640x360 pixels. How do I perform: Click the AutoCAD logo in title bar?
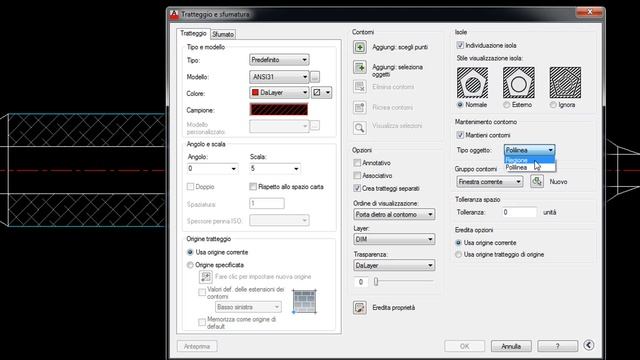coord(174,14)
